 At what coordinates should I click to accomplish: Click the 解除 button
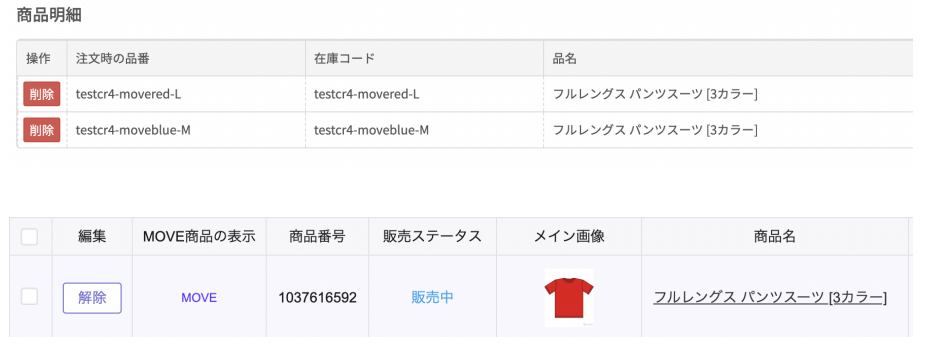92,298
